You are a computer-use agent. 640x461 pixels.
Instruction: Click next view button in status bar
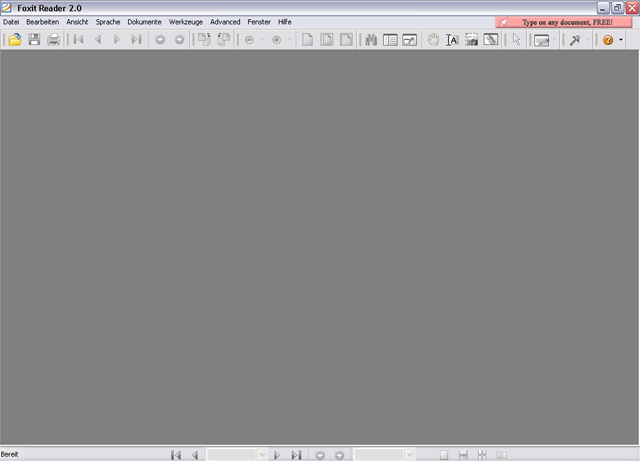click(339, 455)
